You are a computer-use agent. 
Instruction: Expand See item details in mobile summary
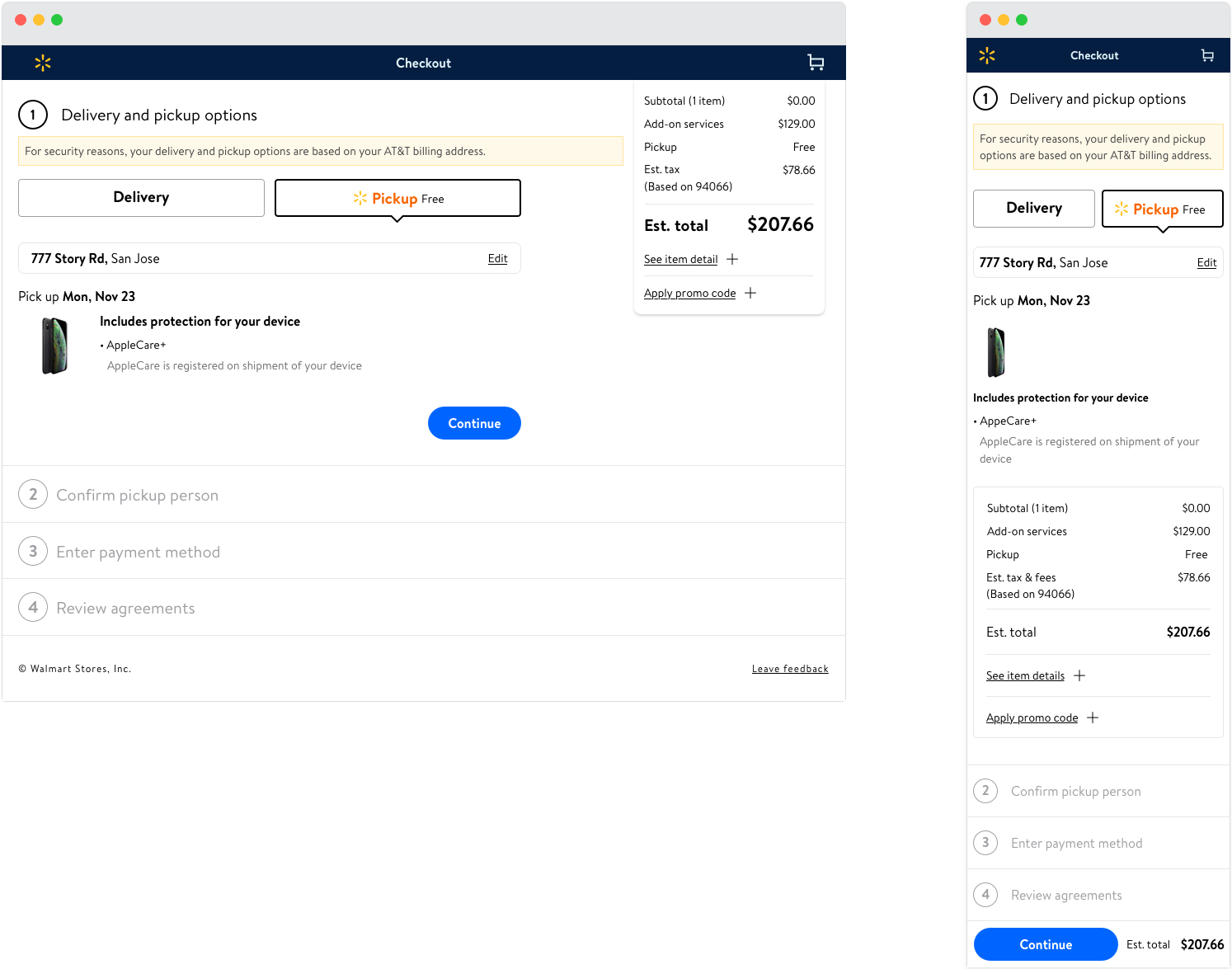[x=1025, y=675]
